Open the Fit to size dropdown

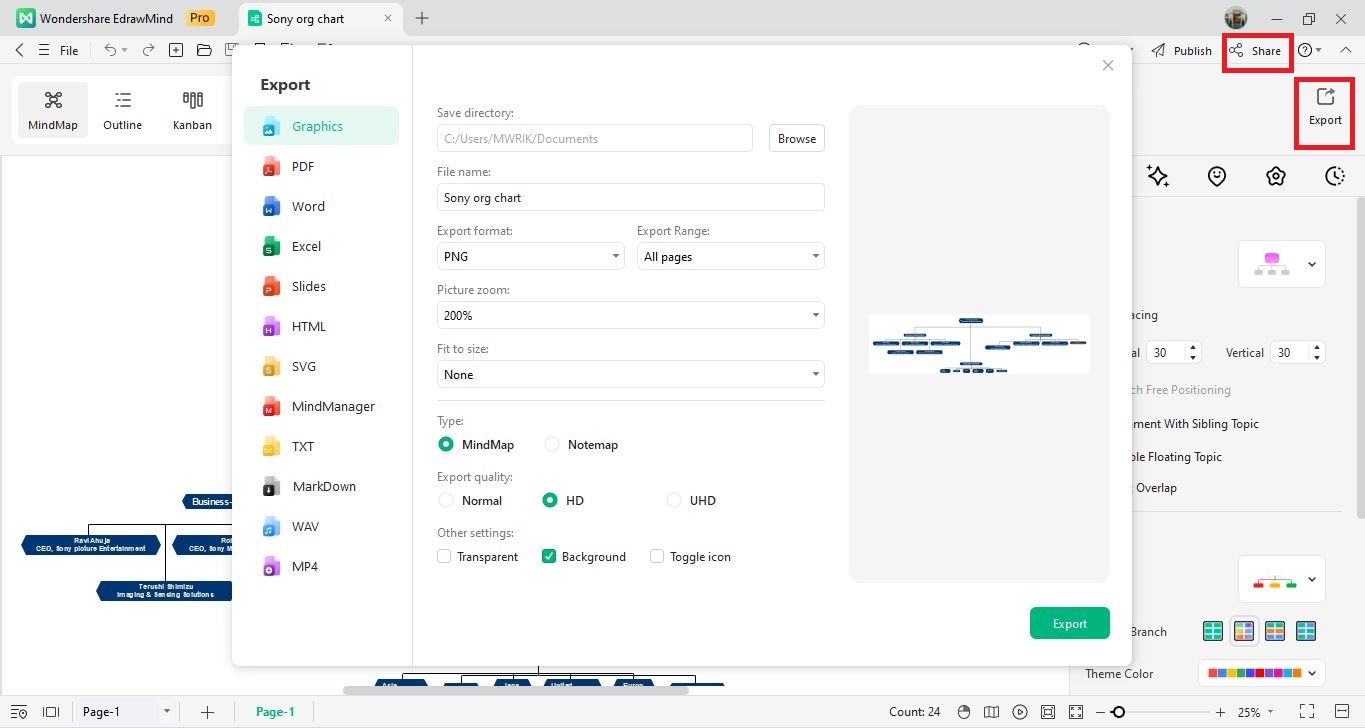tap(631, 374)
